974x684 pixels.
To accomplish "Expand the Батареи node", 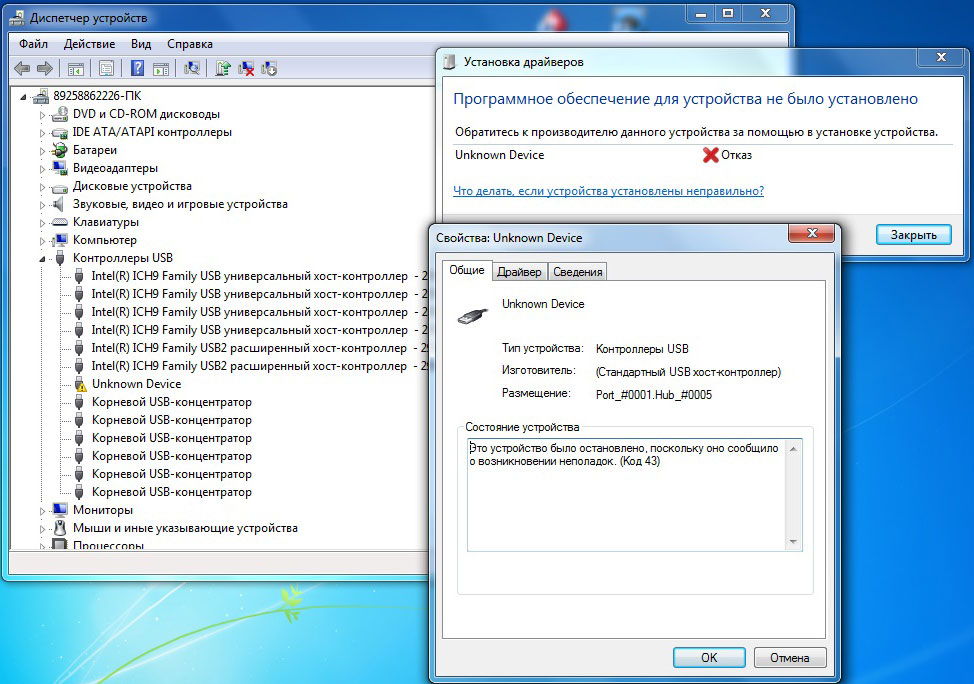I will pyautogui.click(x=42, y=151).
